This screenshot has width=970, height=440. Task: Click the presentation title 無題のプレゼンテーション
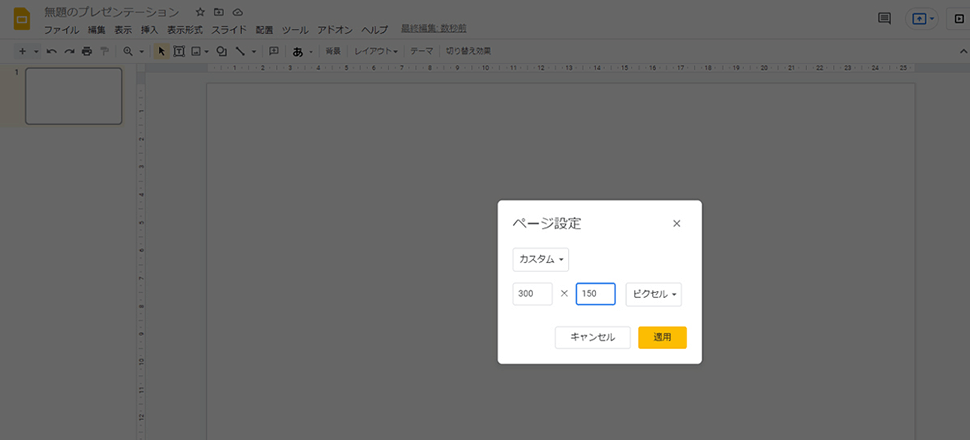coord(112,12)
